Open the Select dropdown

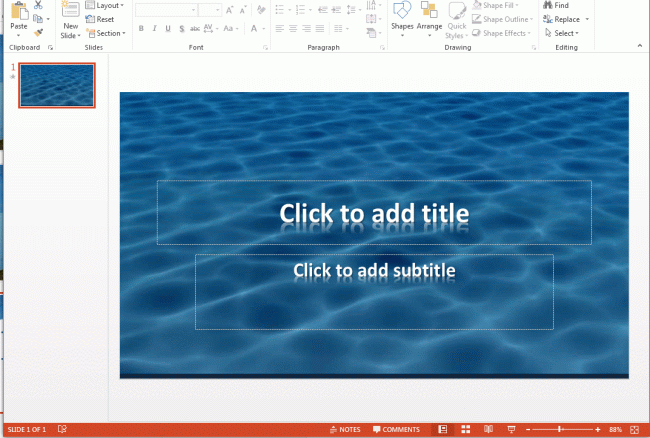click(x=562, y=33)
